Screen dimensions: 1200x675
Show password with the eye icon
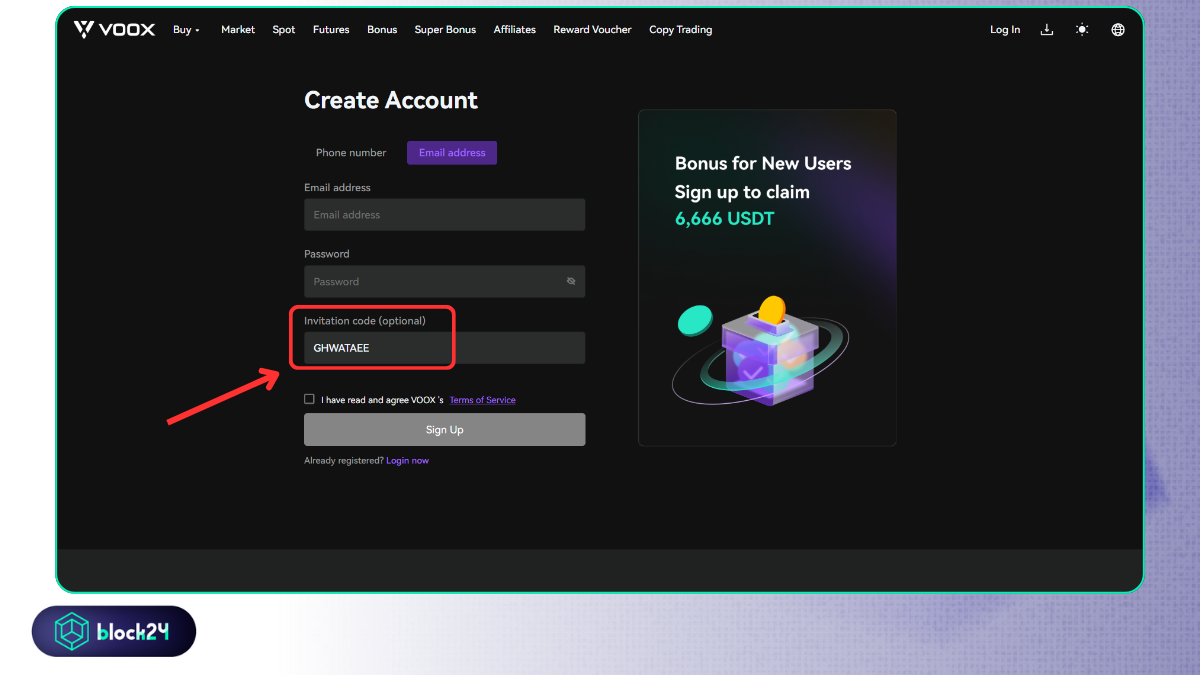pyautogui.click(x=571, y=281)
